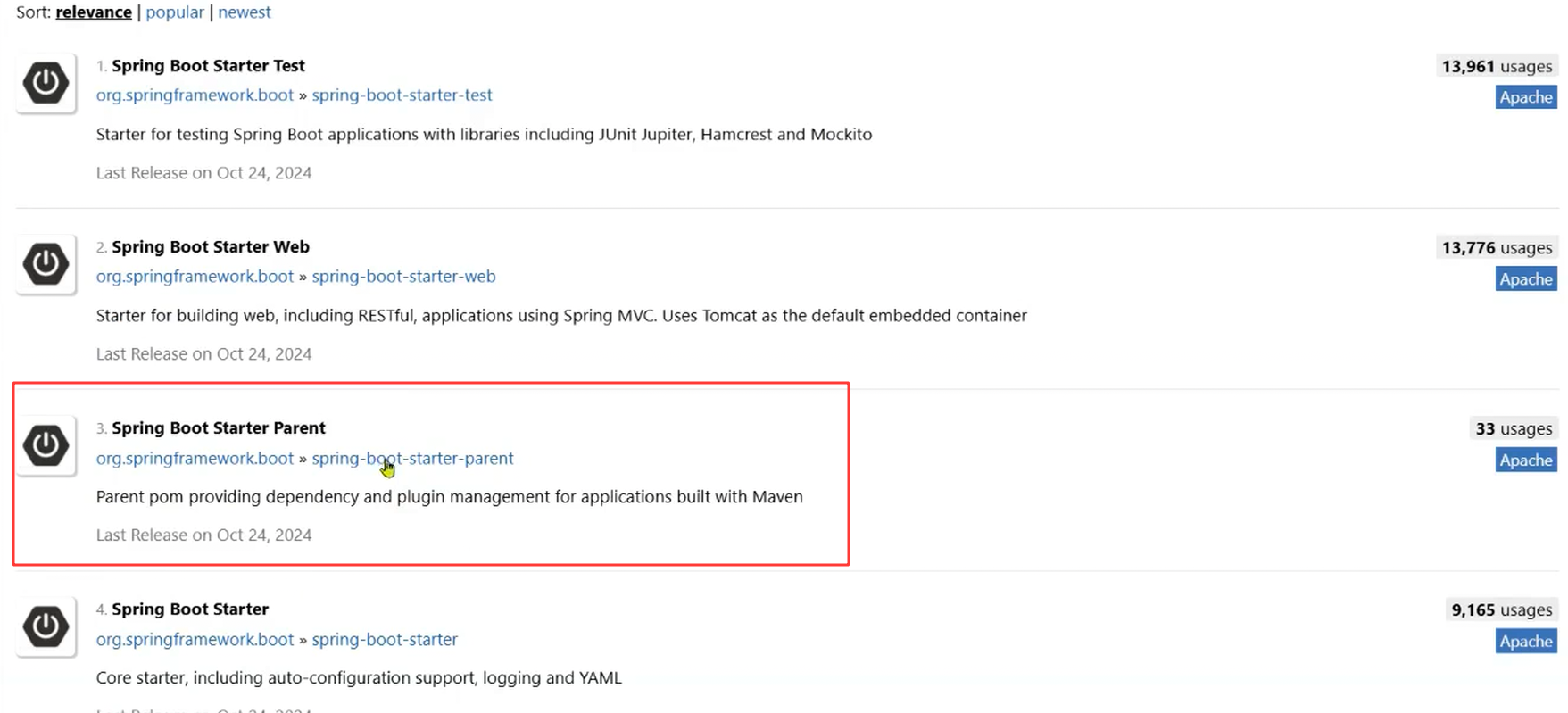Click the Spring Boot Starter Test logo icon
Screen dimensions: 1568x713
pos(46,83)
